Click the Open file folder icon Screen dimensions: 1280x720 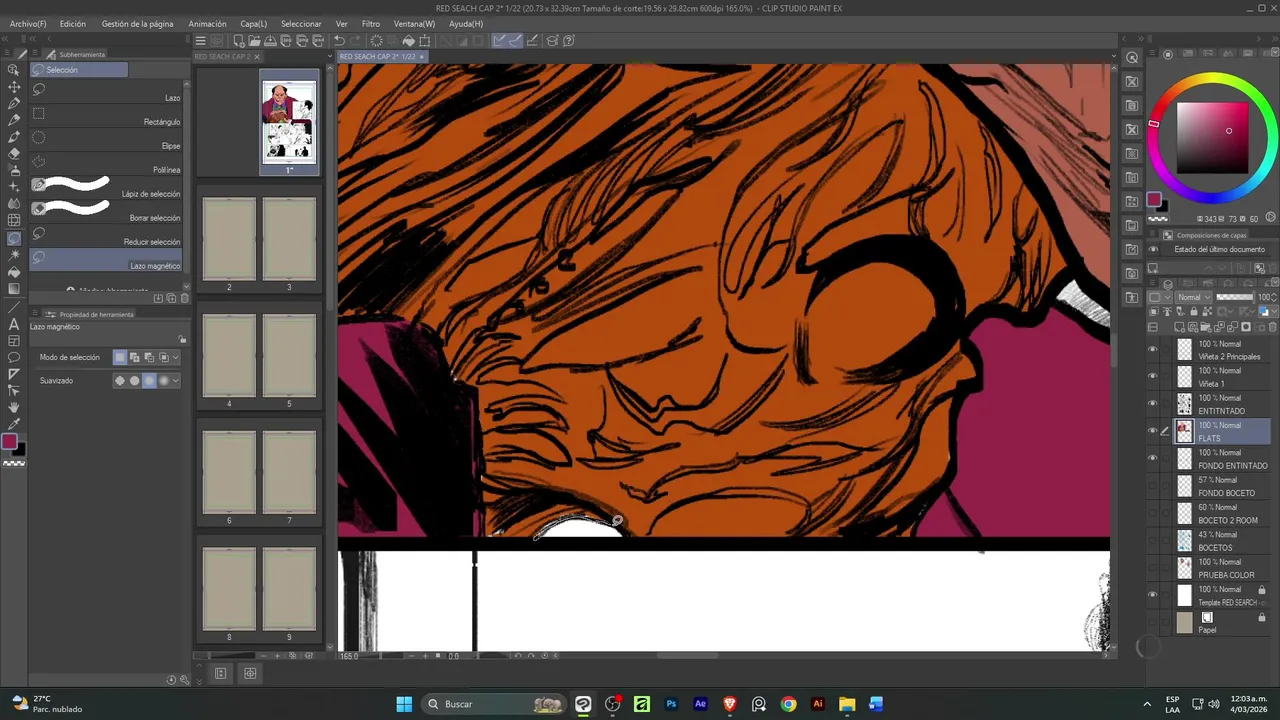(255, 41)
